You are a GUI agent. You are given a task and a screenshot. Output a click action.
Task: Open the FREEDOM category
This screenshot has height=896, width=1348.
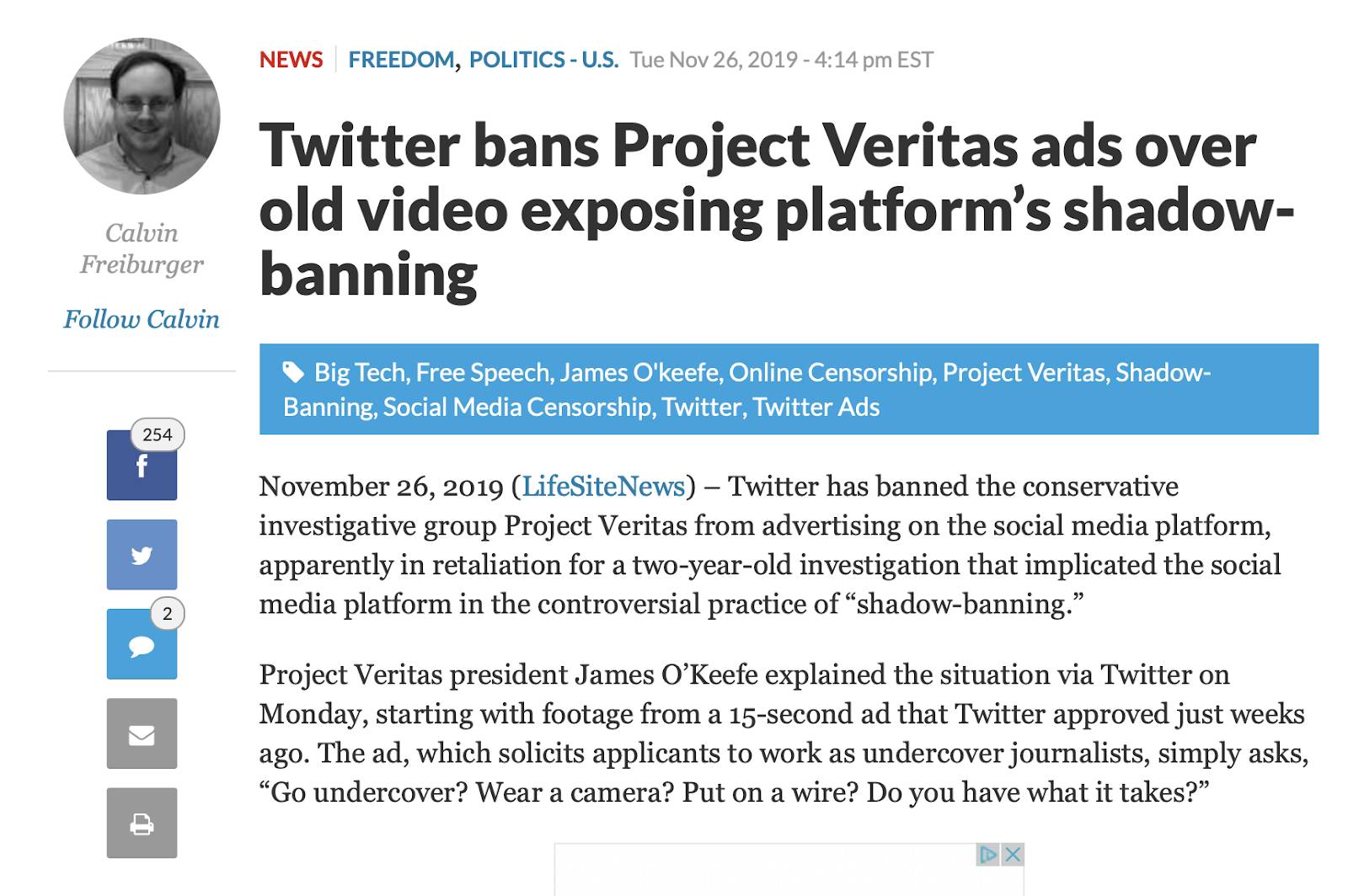click(x=402, y=60)
